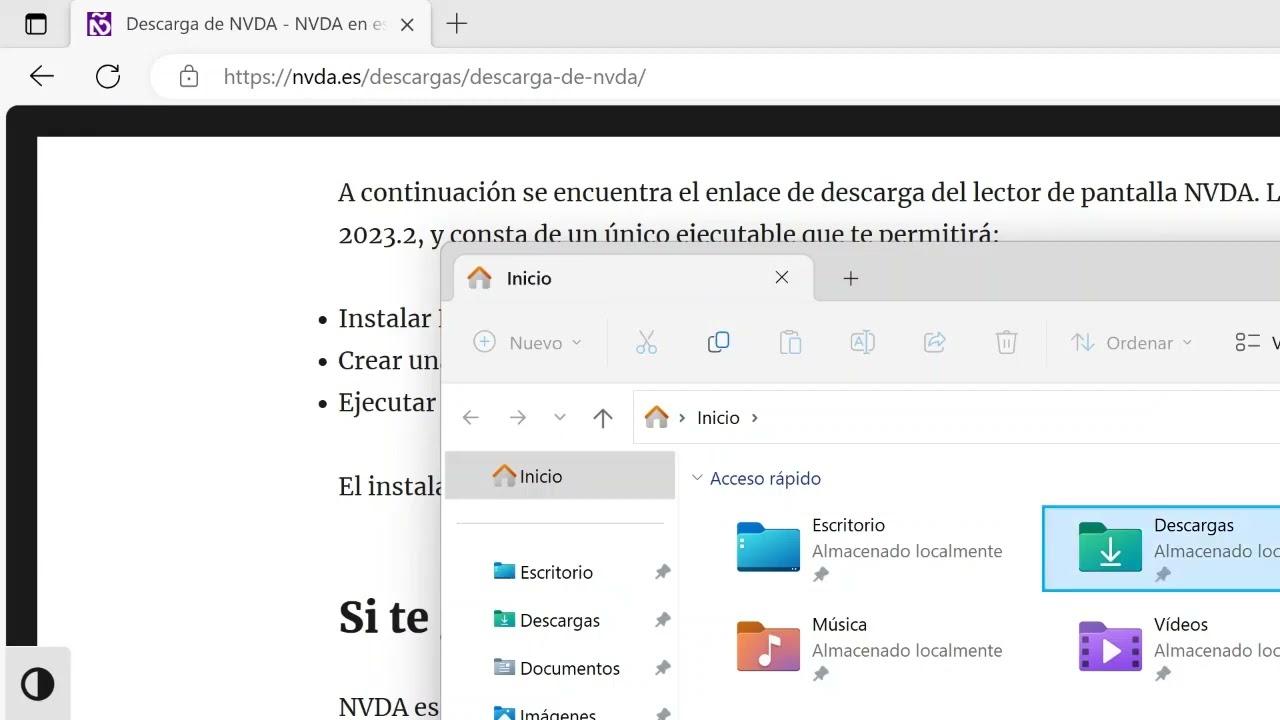This screenshot has width=1280, height=720.
Task: Click the Paste clipboard icon
Action: coord(790,343)
